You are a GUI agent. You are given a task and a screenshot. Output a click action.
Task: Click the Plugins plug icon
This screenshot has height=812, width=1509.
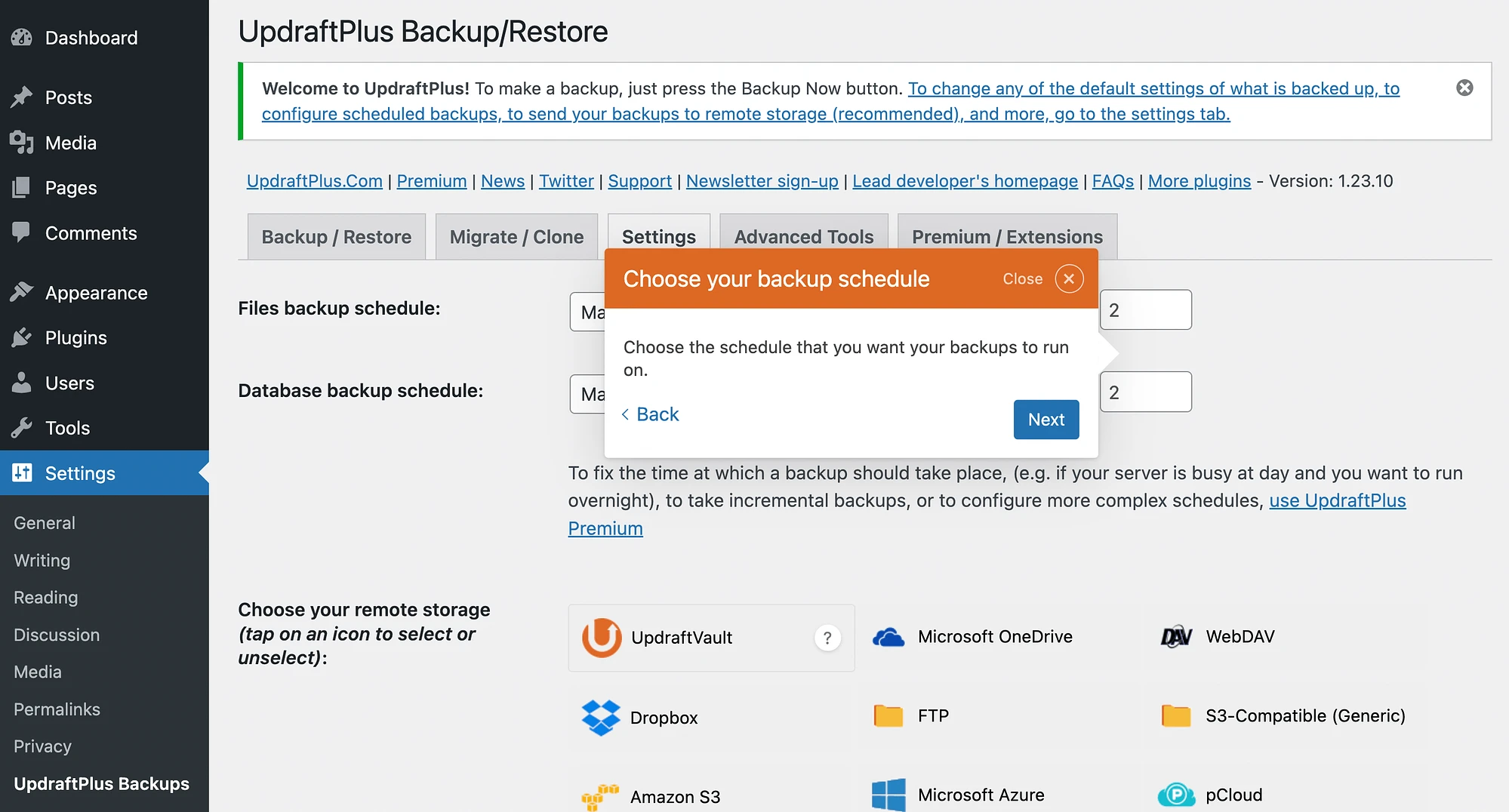click(22, 337)
